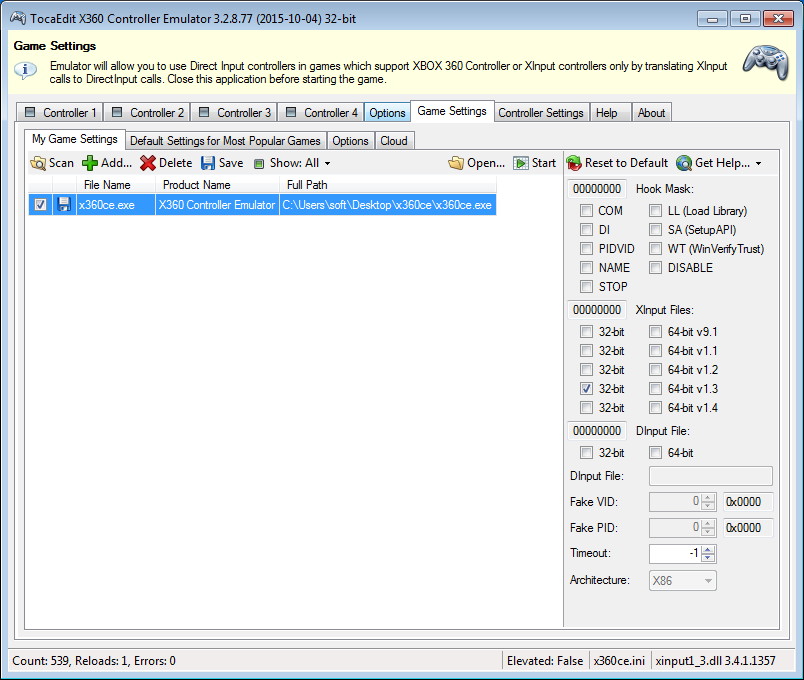Enable SA (SetupAPI) checkbox
Image resolution: width=804 pixels, height=680 pixels.
655,230
